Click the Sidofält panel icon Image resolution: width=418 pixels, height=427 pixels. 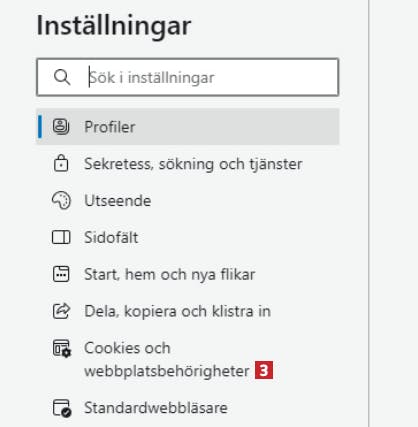61,238
